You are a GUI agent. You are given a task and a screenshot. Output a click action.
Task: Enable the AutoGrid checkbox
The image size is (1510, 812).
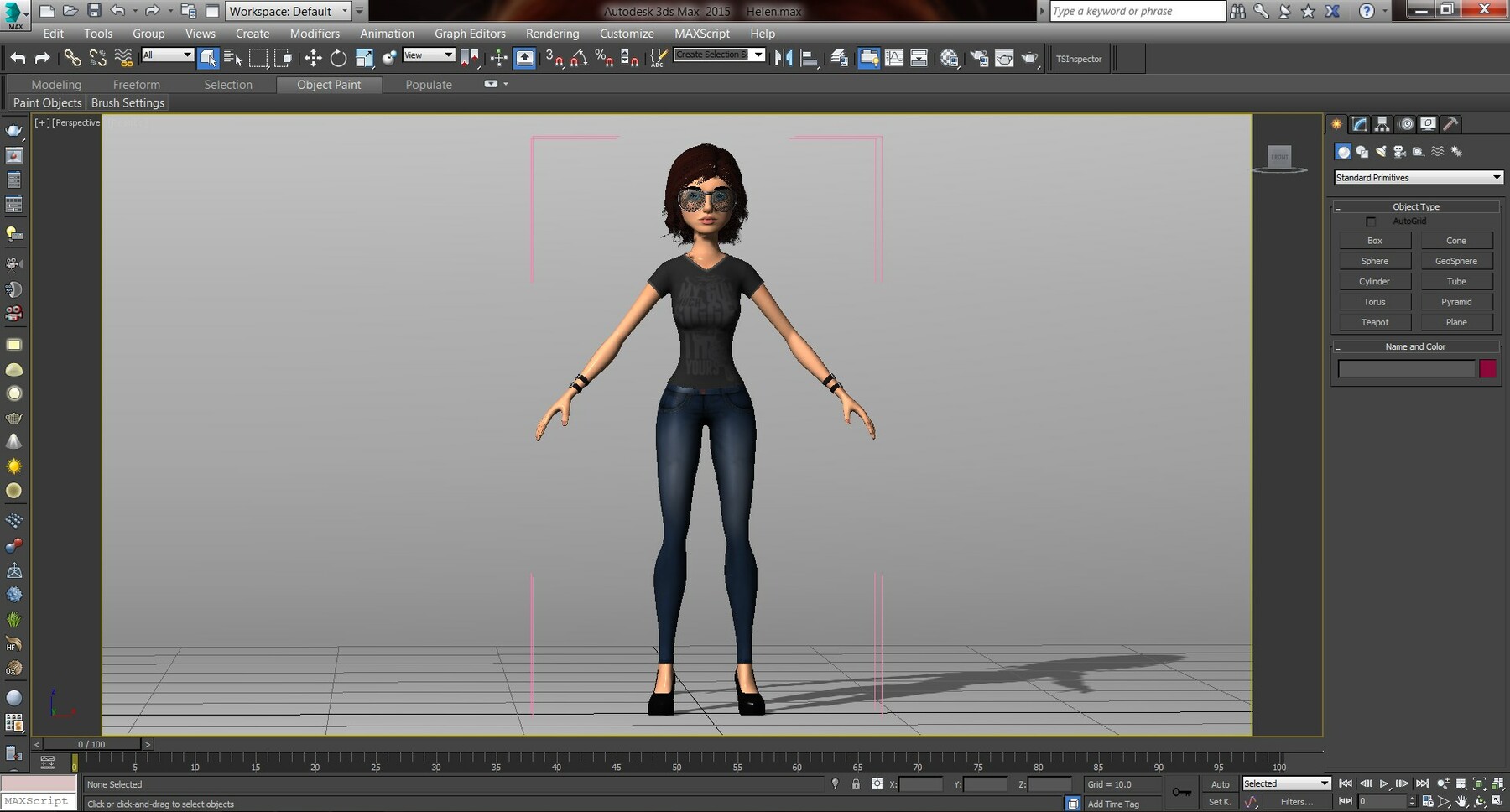(x=1372, y=221)
